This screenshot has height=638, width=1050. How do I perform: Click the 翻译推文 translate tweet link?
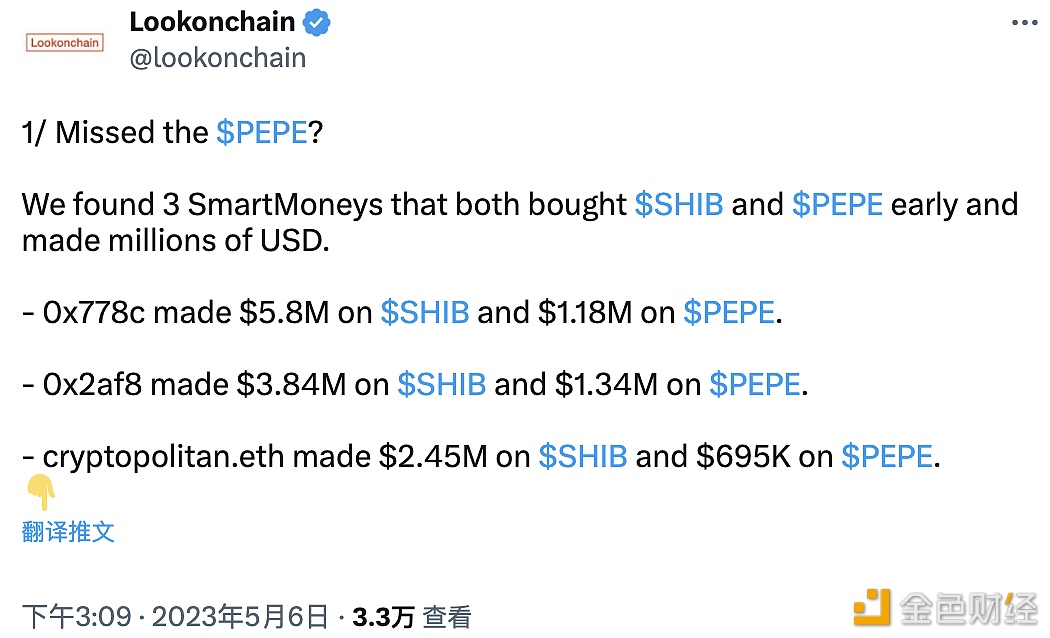pyautogui.click(x=68, y=531)
